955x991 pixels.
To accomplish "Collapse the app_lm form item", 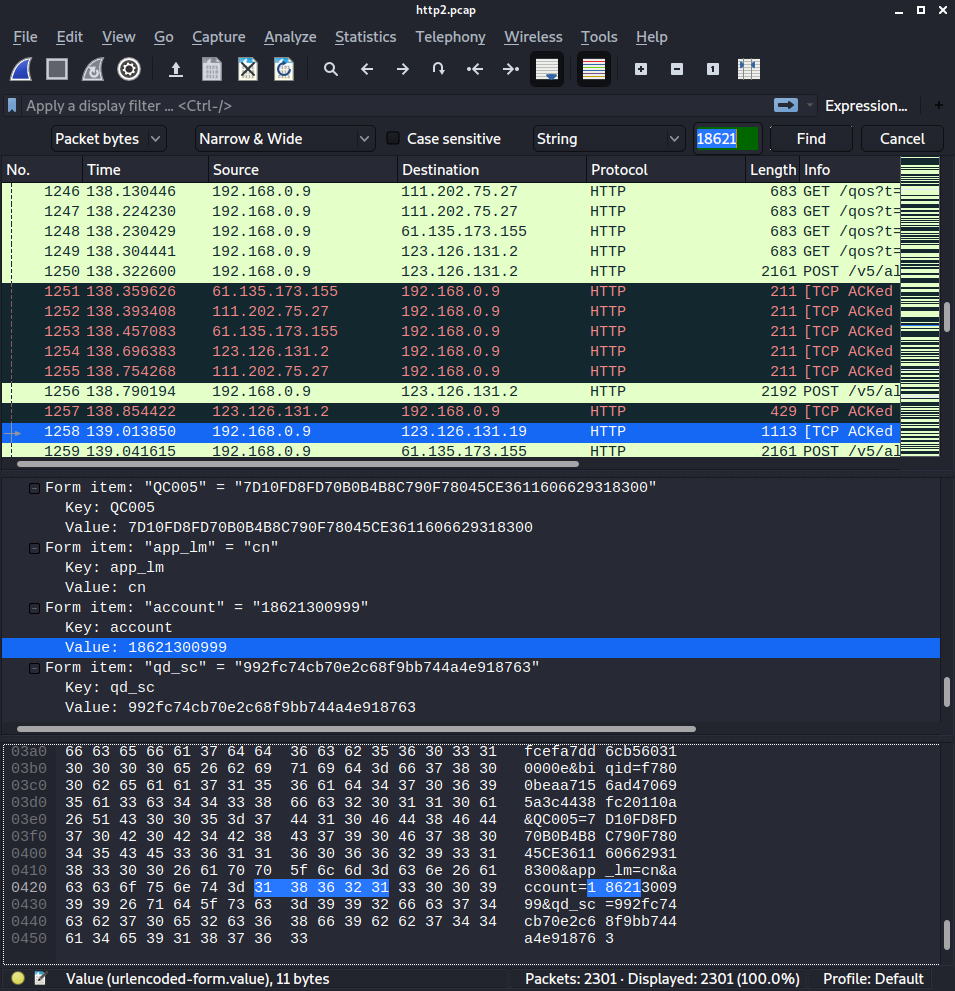I will [34, 548].
